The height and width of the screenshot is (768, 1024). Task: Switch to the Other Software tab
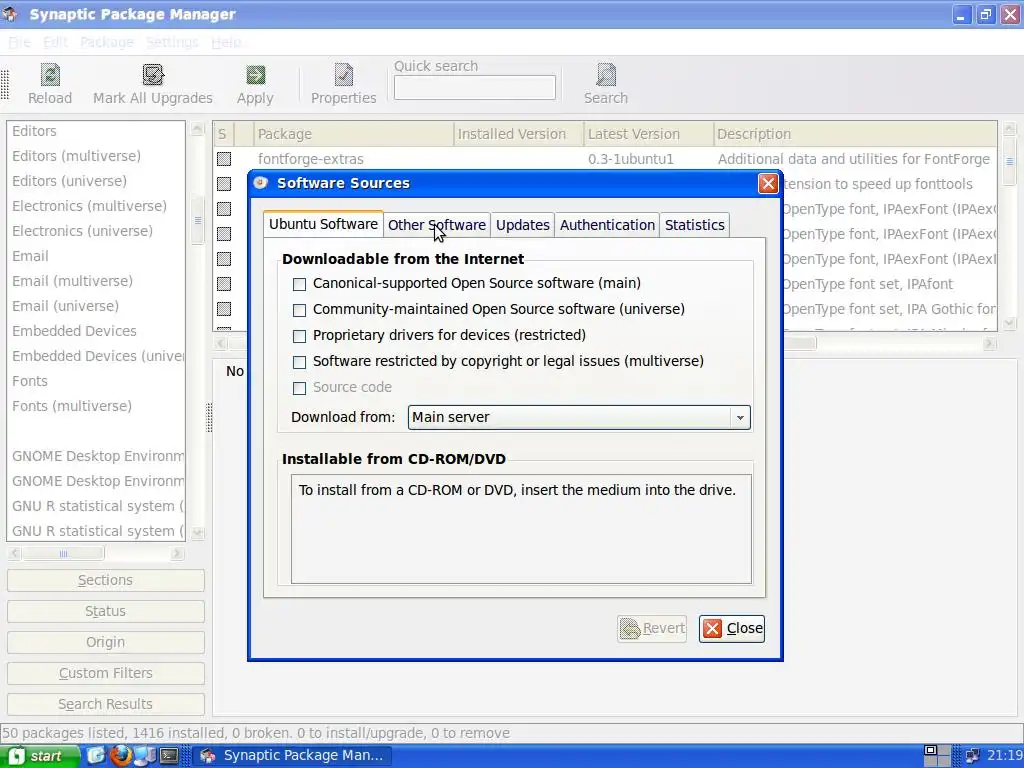pyautogui.click(x=437, y=225)
